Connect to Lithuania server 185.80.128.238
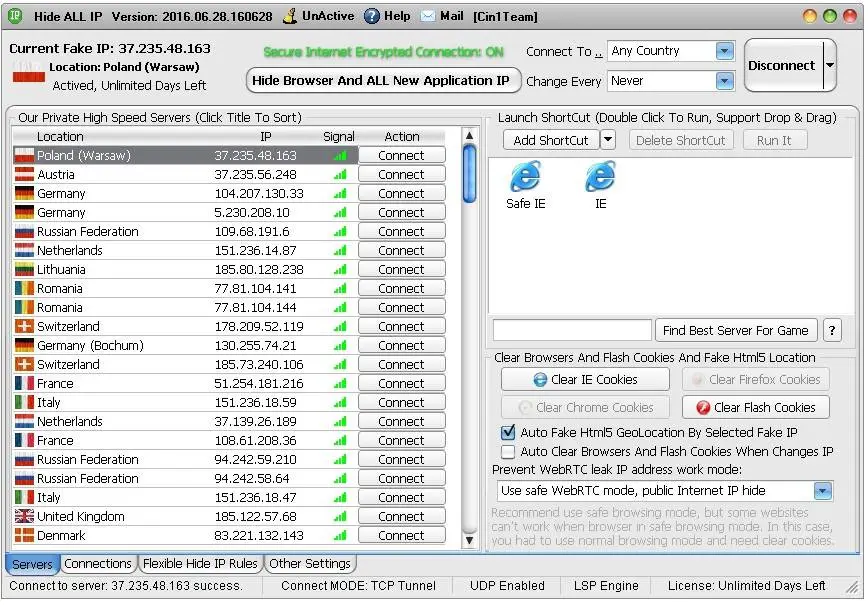The height and width of the screenshot is (605, 868). 401,270
